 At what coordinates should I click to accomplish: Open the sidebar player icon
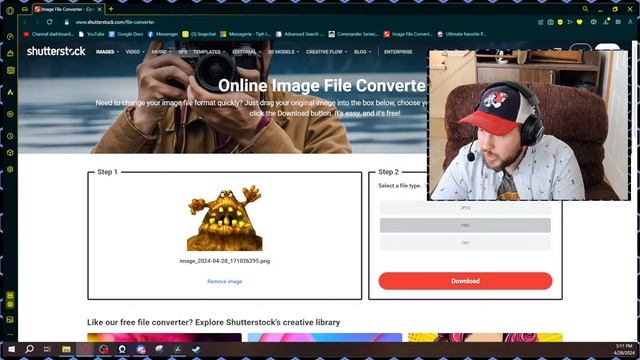click(10, 114)
